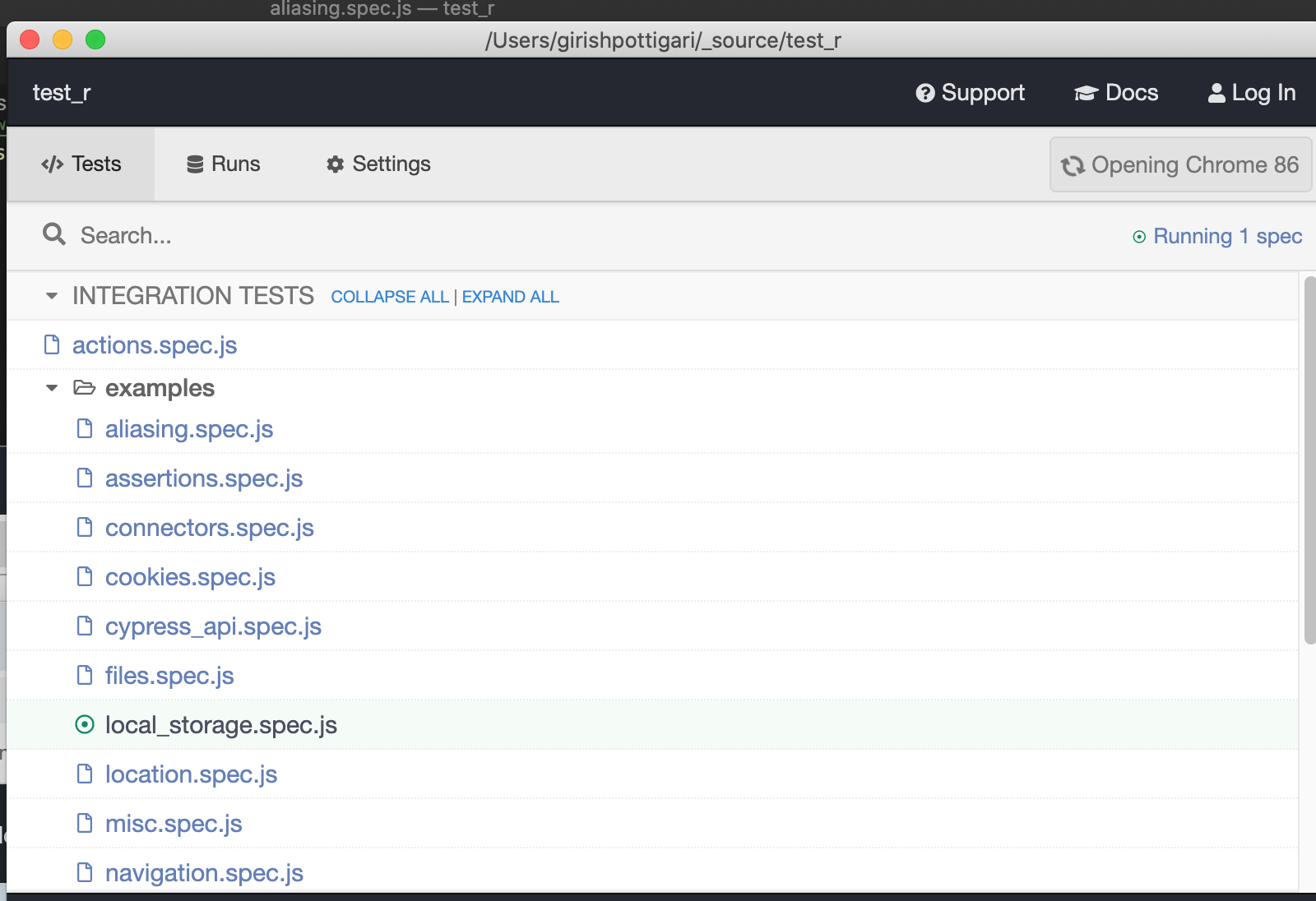1316x901 pixels.
Task: Run navigation.spec.js
Action: point(204,873)
